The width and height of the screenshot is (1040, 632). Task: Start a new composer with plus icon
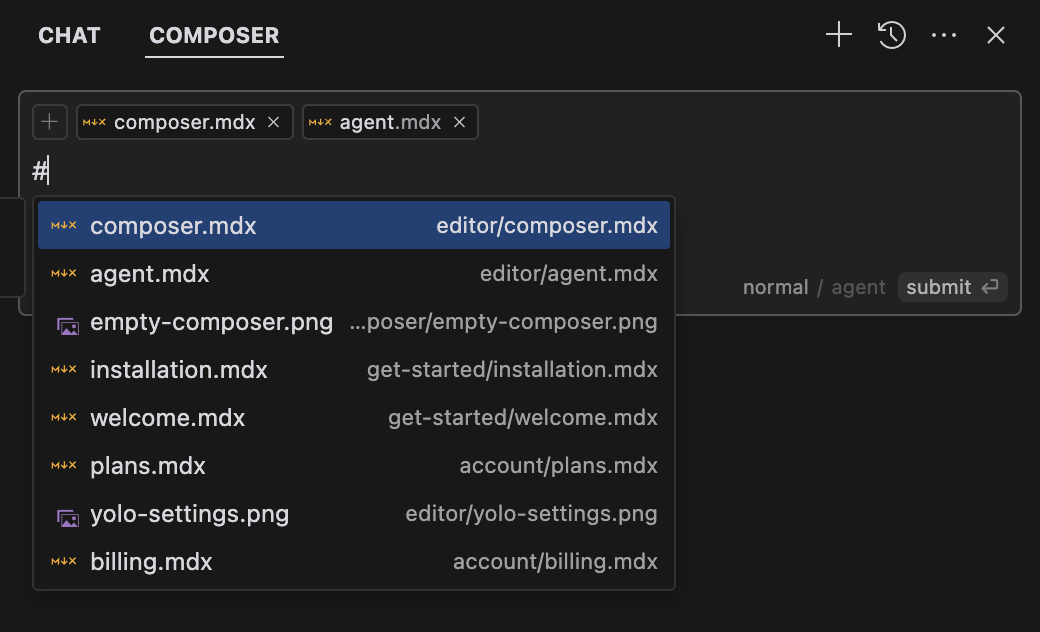coord(838,34)
